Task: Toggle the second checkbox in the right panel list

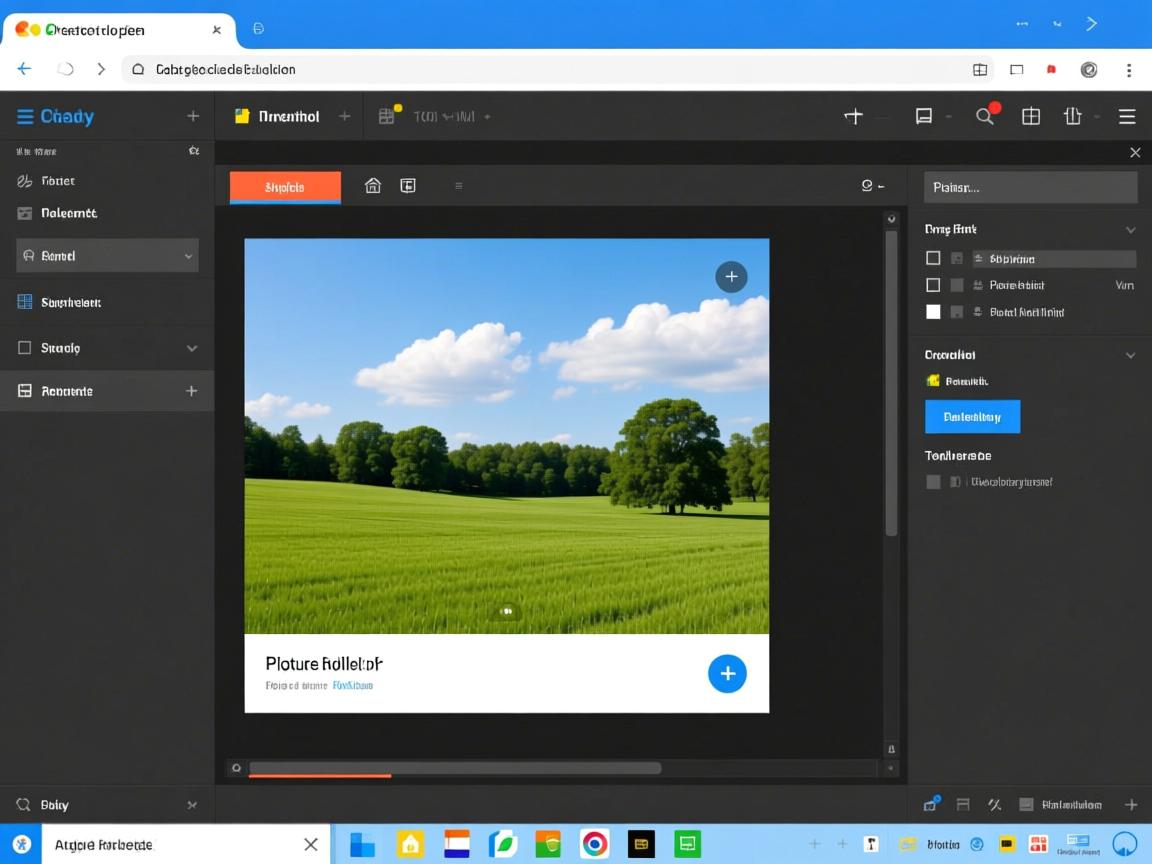Action: (933, 285)
